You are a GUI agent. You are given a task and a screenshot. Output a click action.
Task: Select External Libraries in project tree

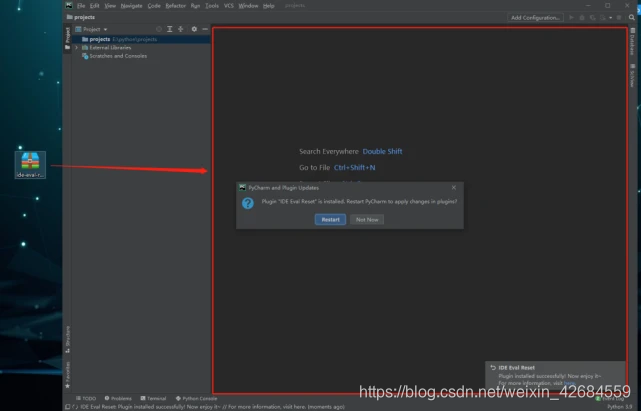pos(110,47)
